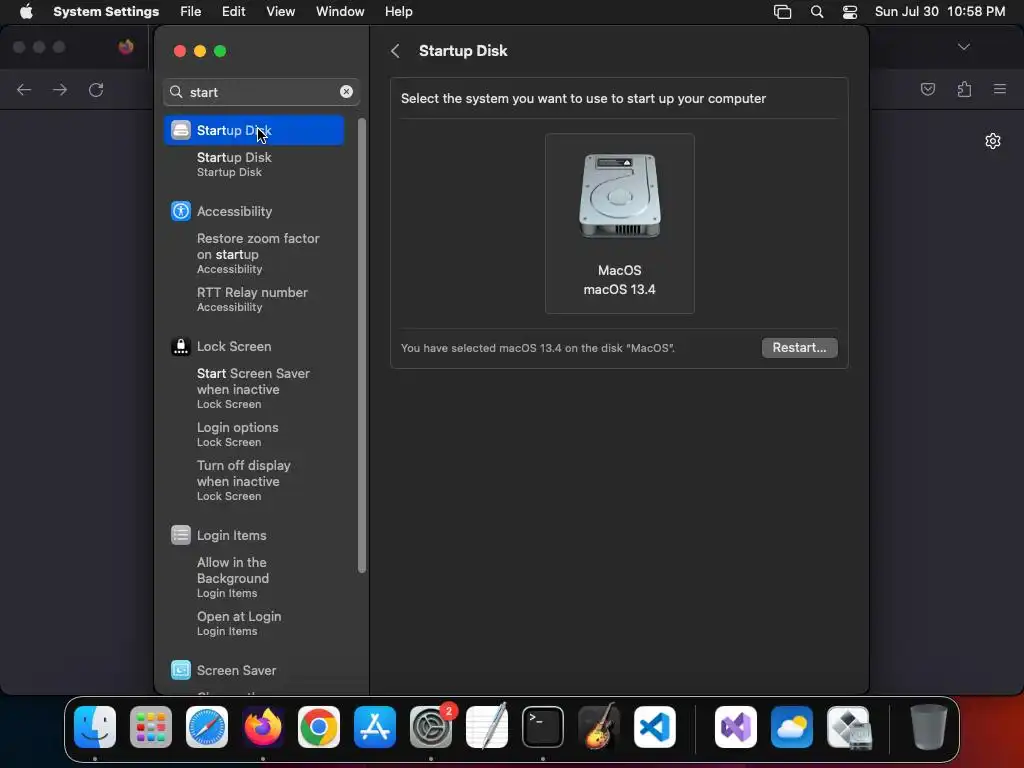
Task: Click the Firefox window back arrow
Action: (x=24, y=89)
